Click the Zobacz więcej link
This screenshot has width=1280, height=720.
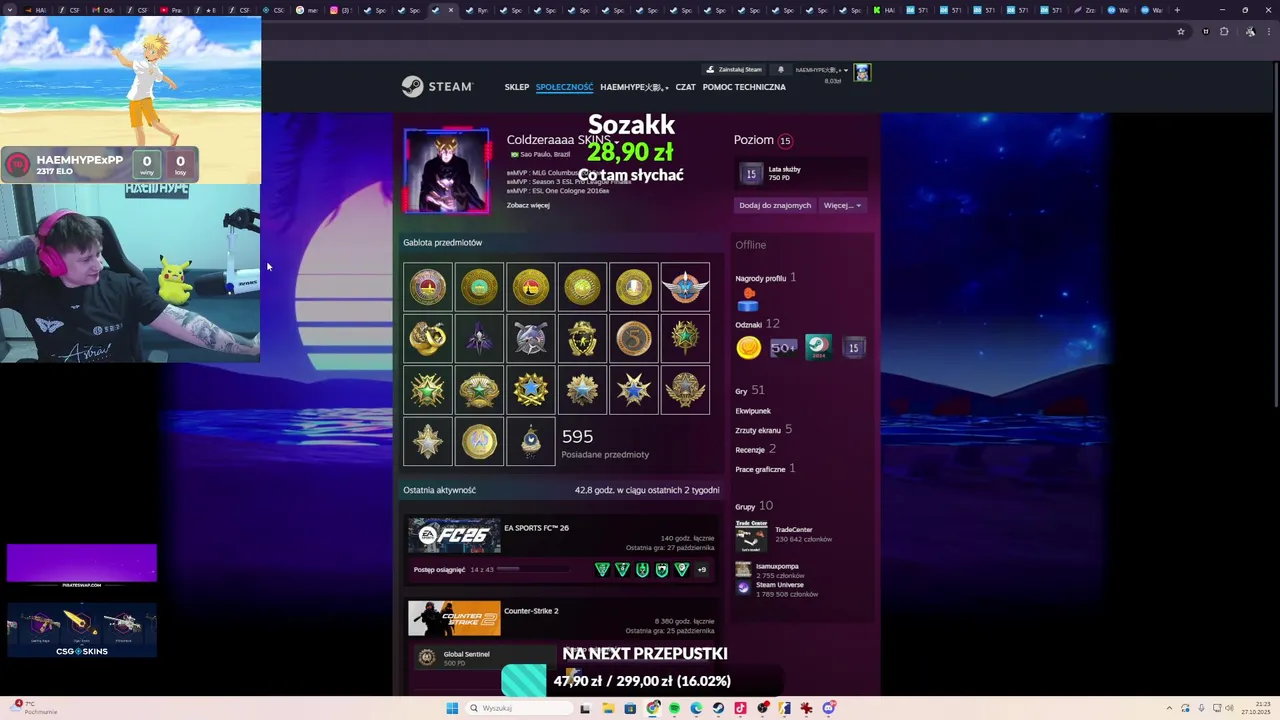pos(528,205)
